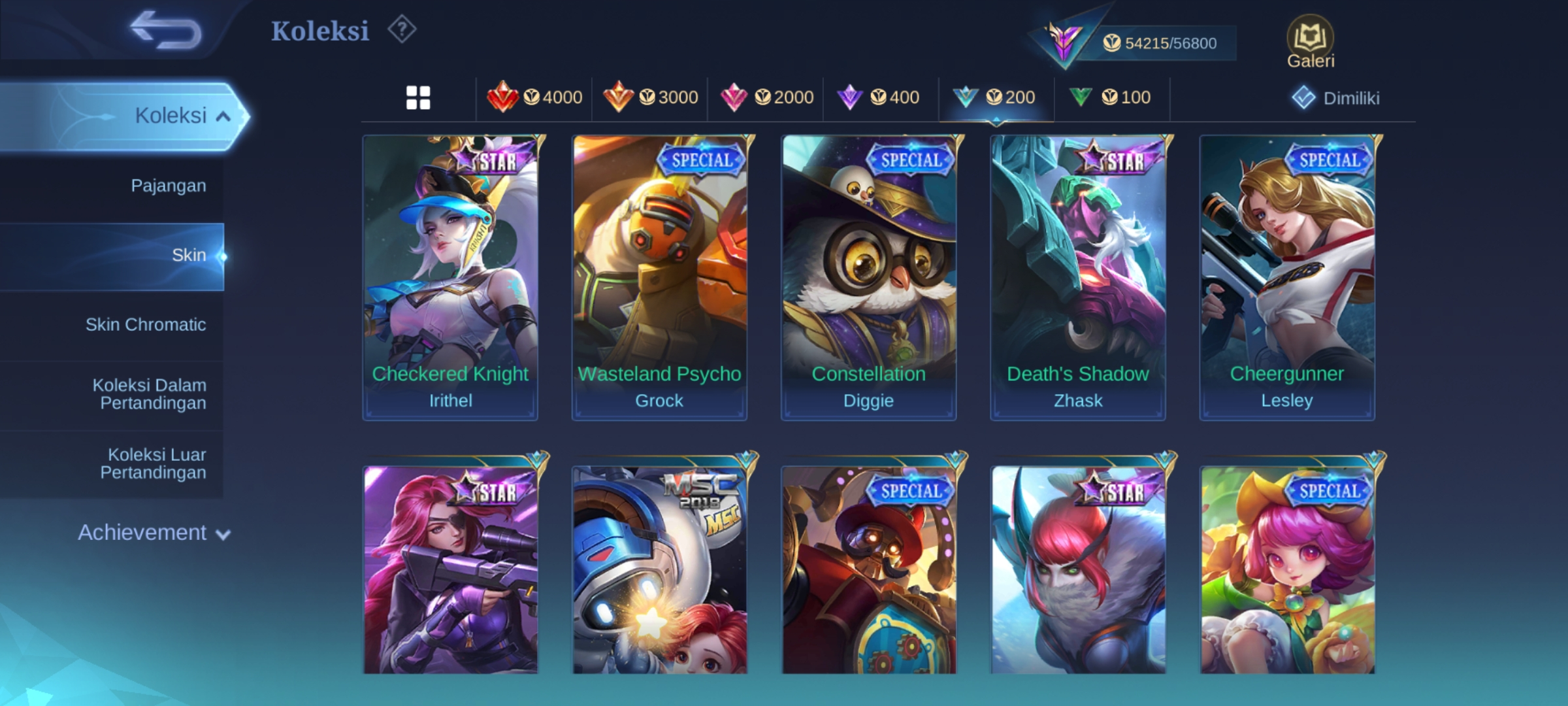Image resolution: width=1568 pixels, height=706 pixels.
Task: Filter by green 100-point gem tier
Action: (x=1111, y=97)
